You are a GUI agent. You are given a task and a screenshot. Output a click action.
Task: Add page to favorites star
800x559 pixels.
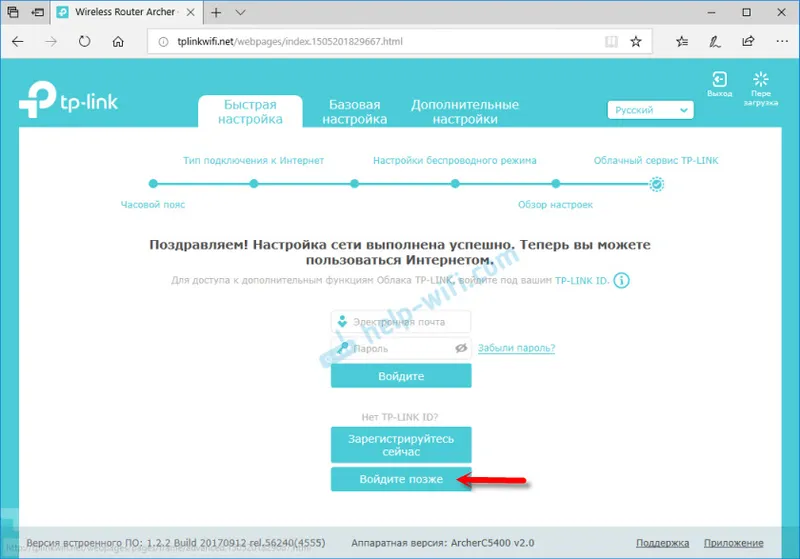click(x=636, y=42)
